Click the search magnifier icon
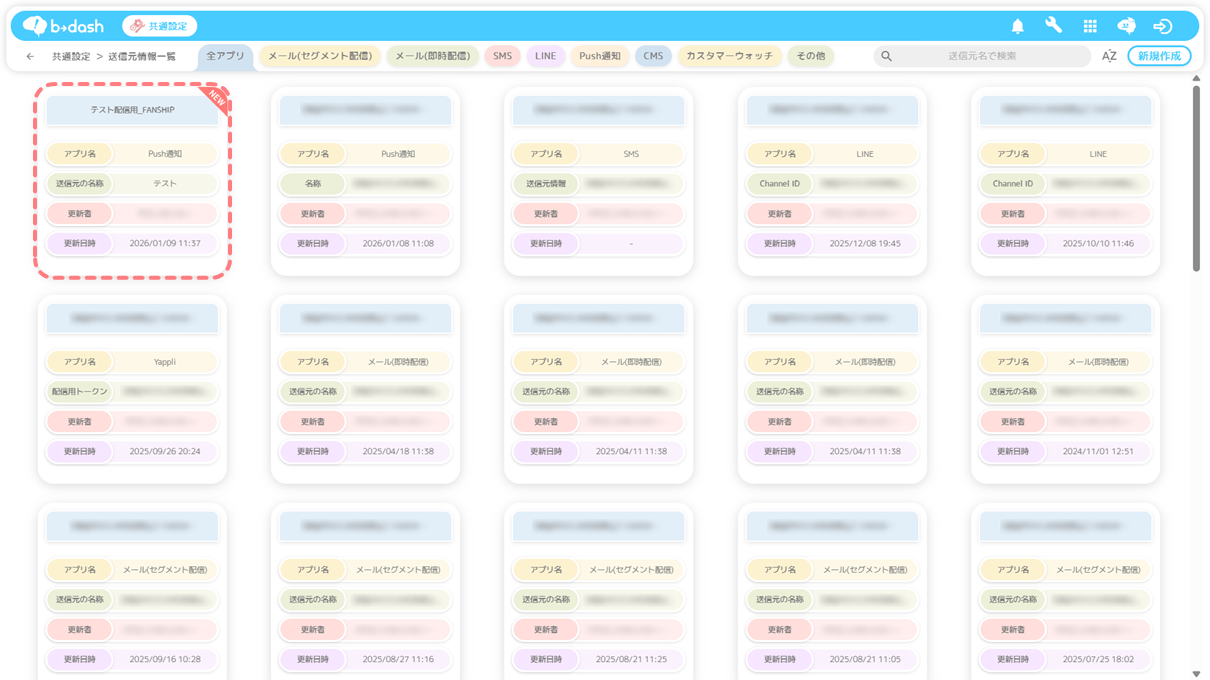Screen dimensions: 1210x680 pyautogui.click(x=886, y=57)
